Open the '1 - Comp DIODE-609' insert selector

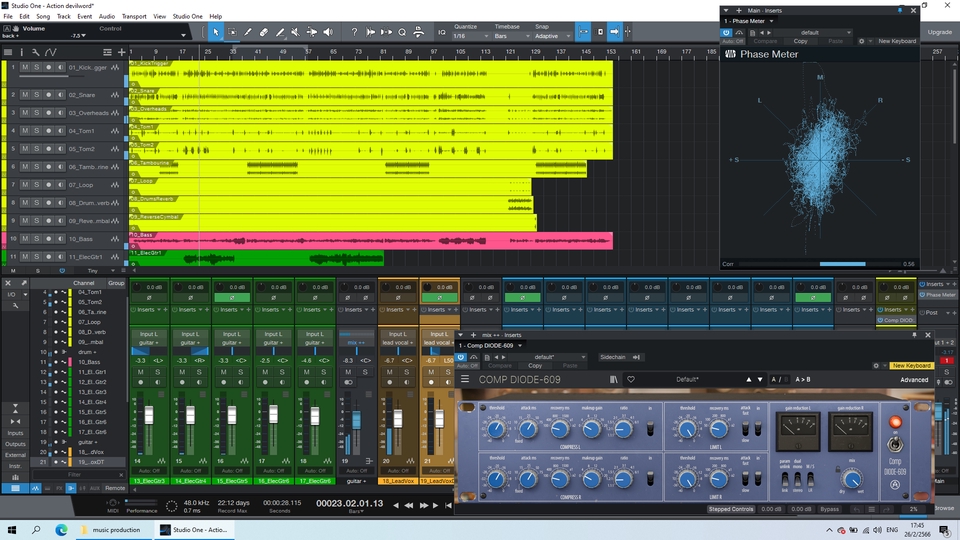pos(490,345)
